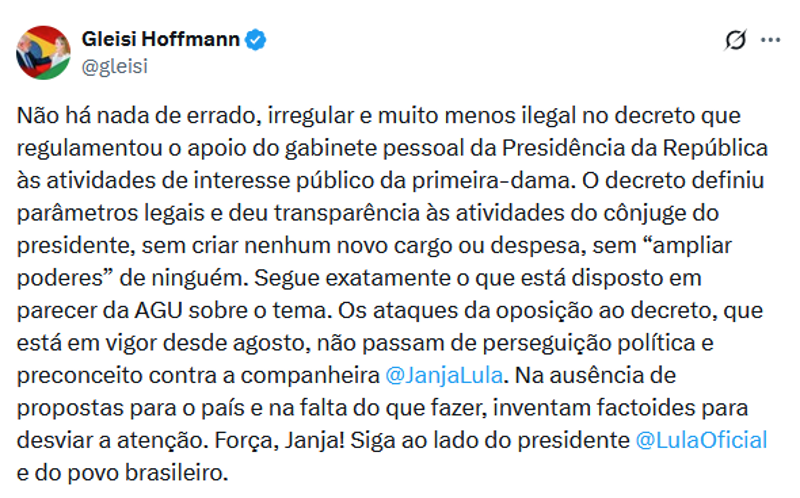Screen dimensions: 800x498
Task: Open the @LulaOficial mention
Action: 701,440
